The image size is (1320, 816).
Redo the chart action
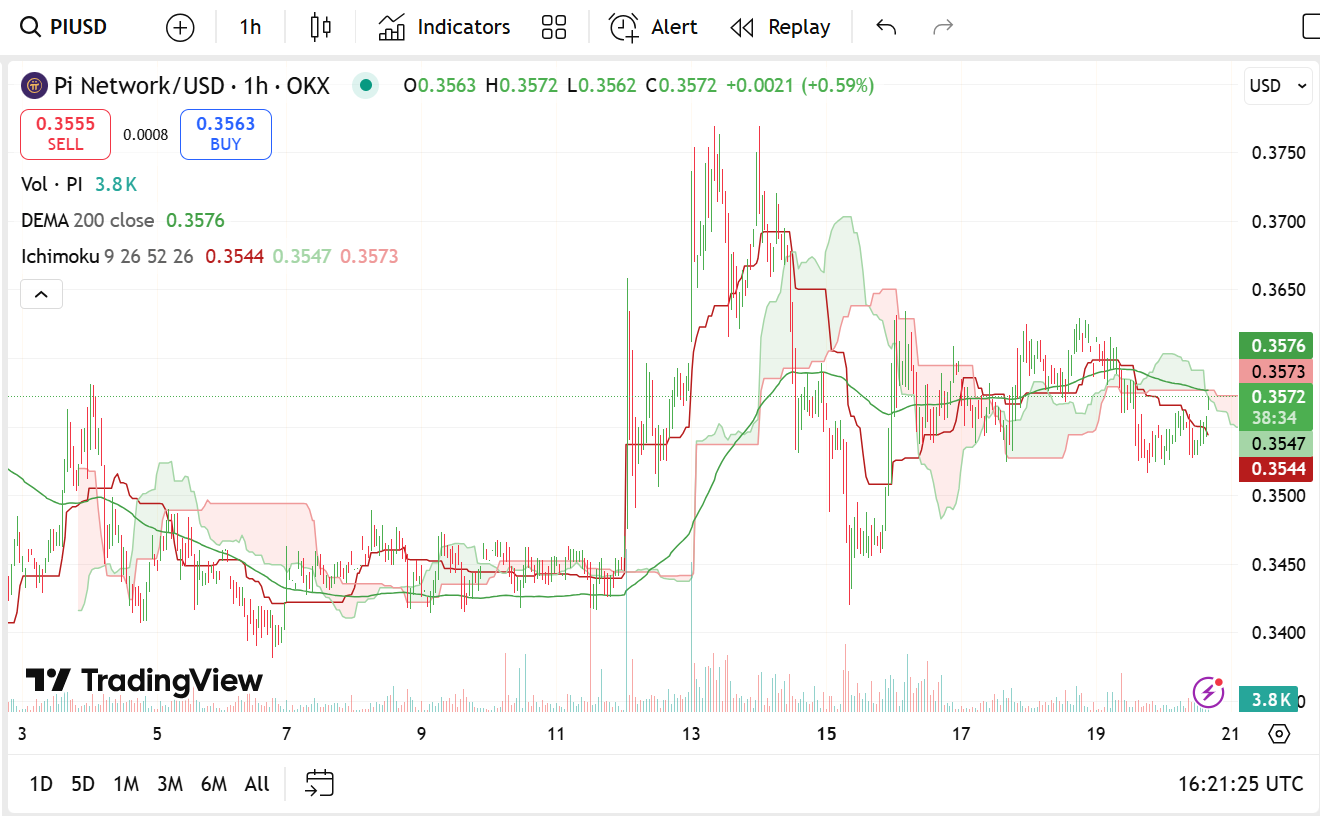coord(943,27)
